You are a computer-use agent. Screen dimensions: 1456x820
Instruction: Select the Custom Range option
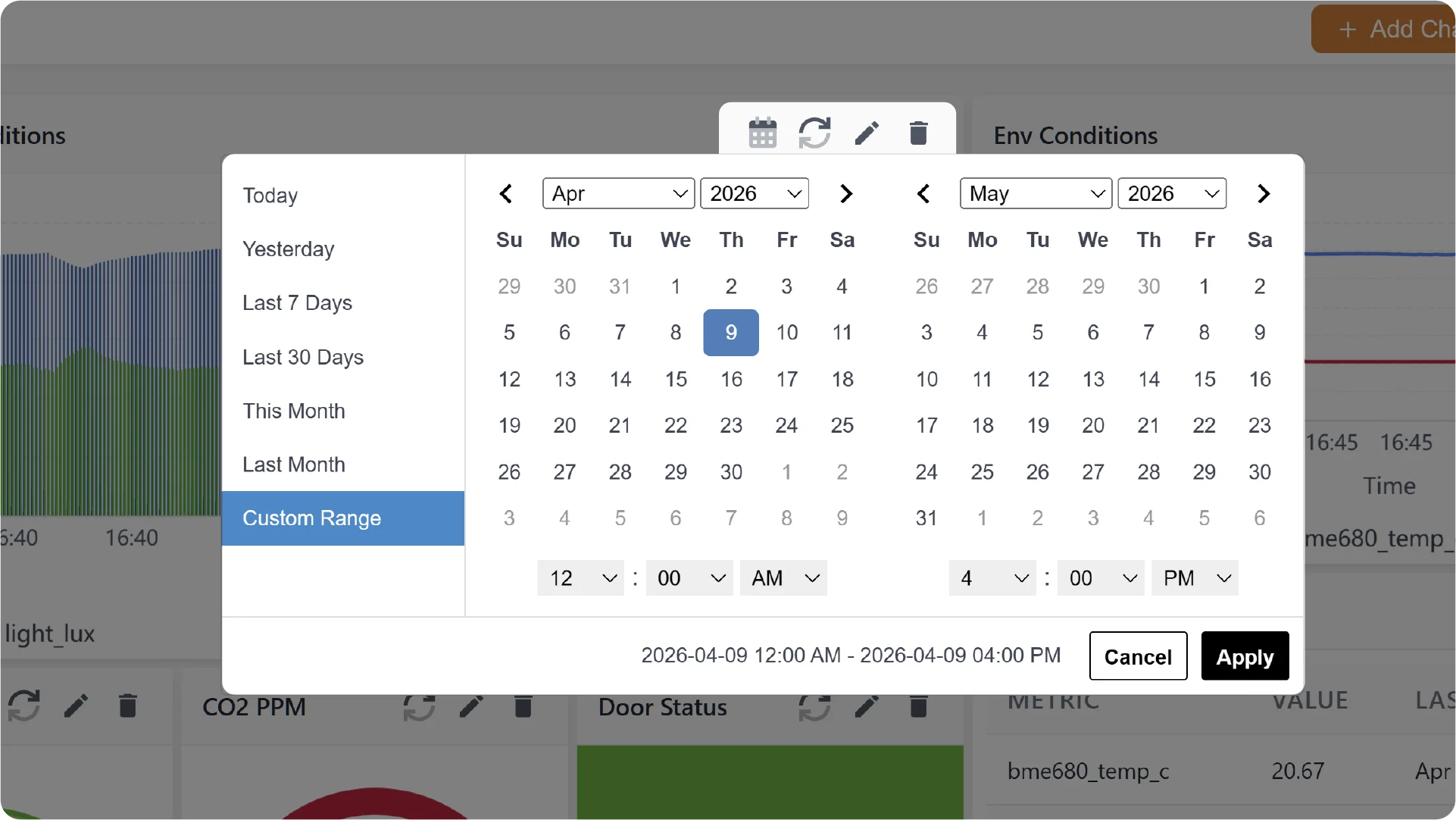pos(343,518)
